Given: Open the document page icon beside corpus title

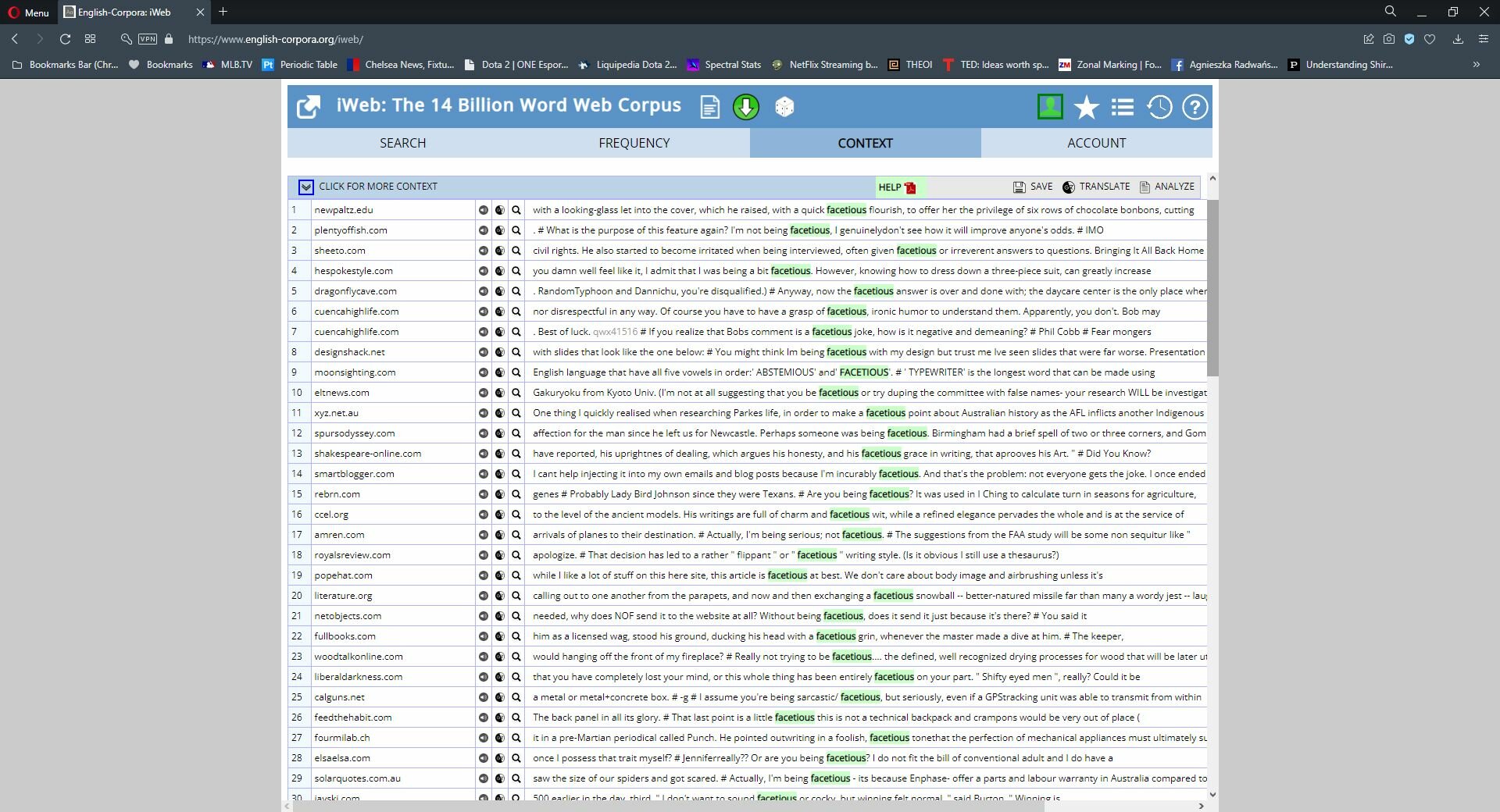Looking at the screenshot, I should pyautogui.click(x=709, y=107).
